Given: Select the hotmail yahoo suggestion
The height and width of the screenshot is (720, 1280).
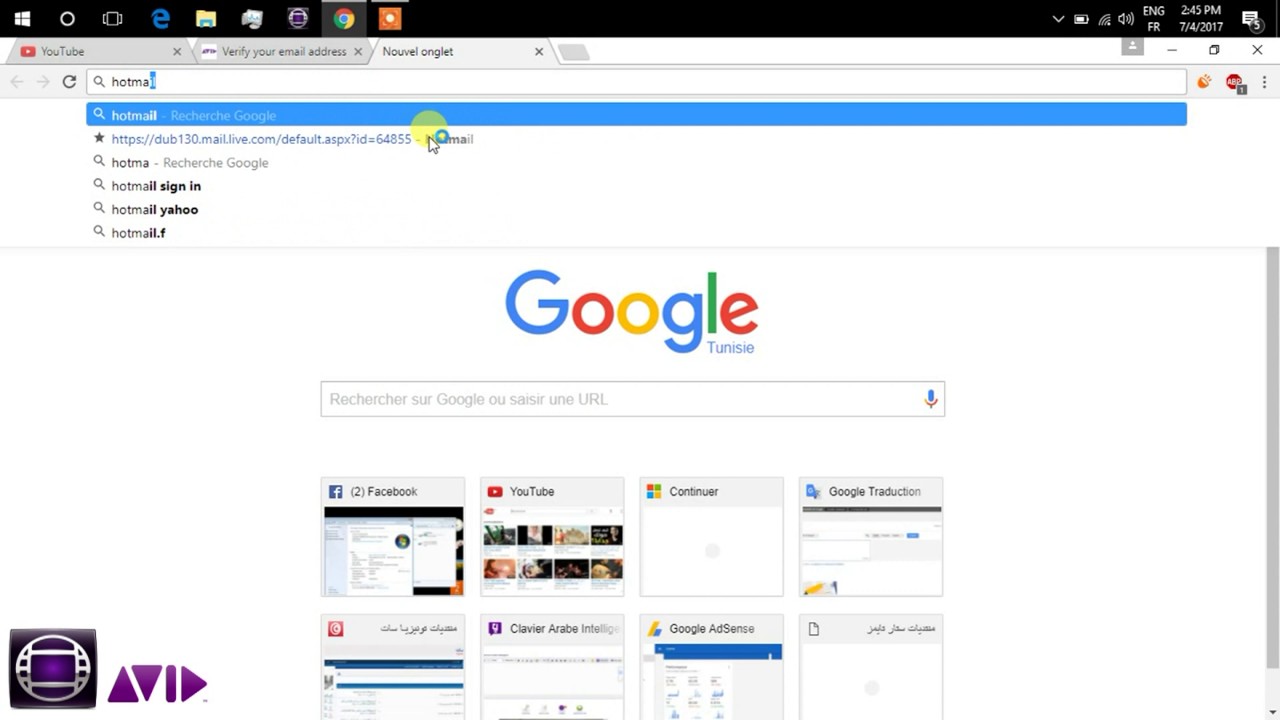Looking at the screenshot, I should click(x=636, y=209).
